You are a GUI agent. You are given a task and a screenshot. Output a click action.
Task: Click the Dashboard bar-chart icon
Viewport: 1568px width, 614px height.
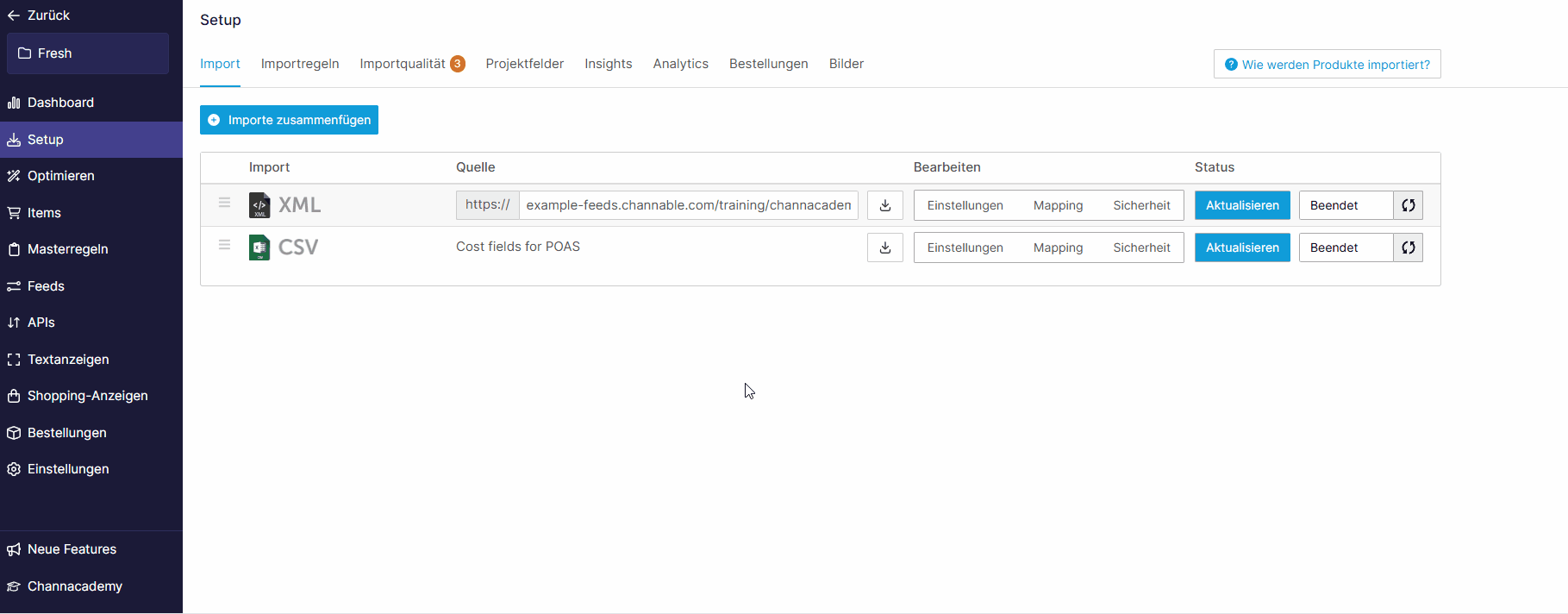click(14, 103)
